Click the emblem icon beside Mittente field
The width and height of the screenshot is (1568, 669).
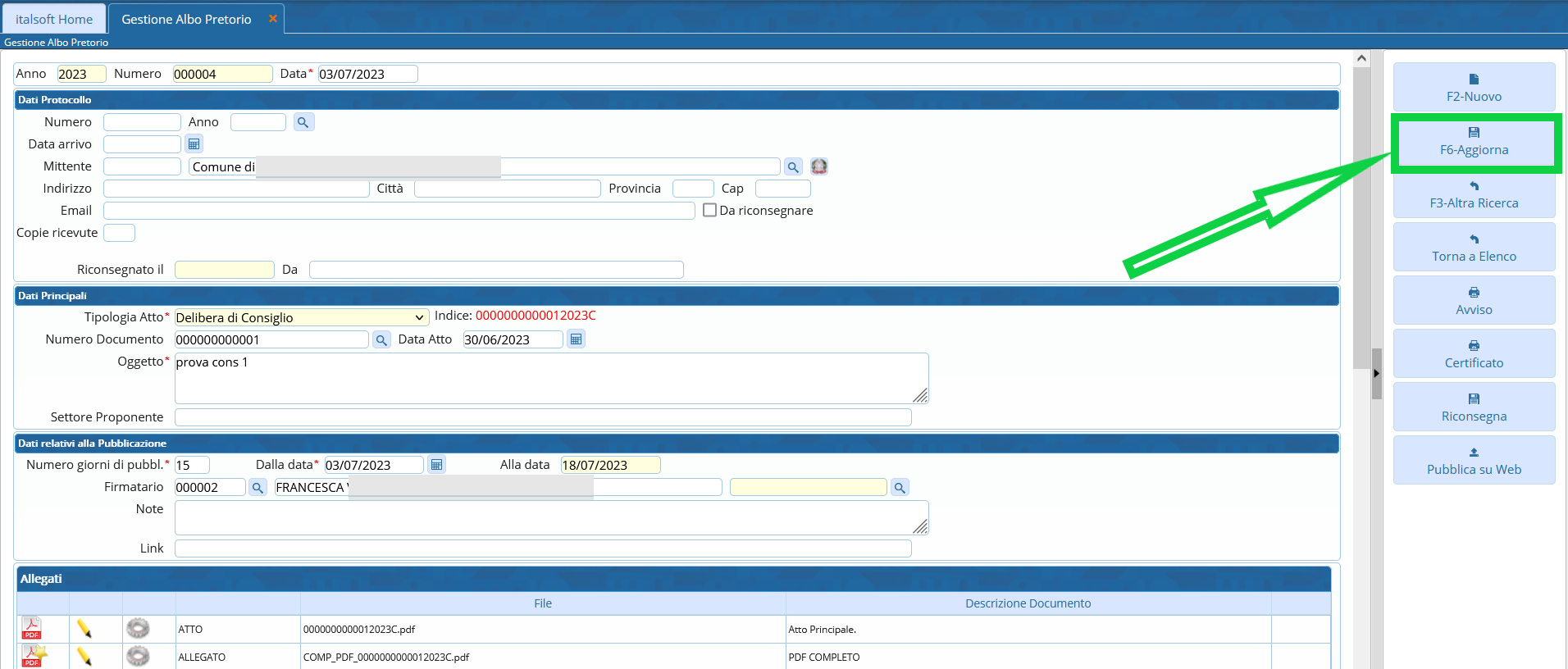819,166
